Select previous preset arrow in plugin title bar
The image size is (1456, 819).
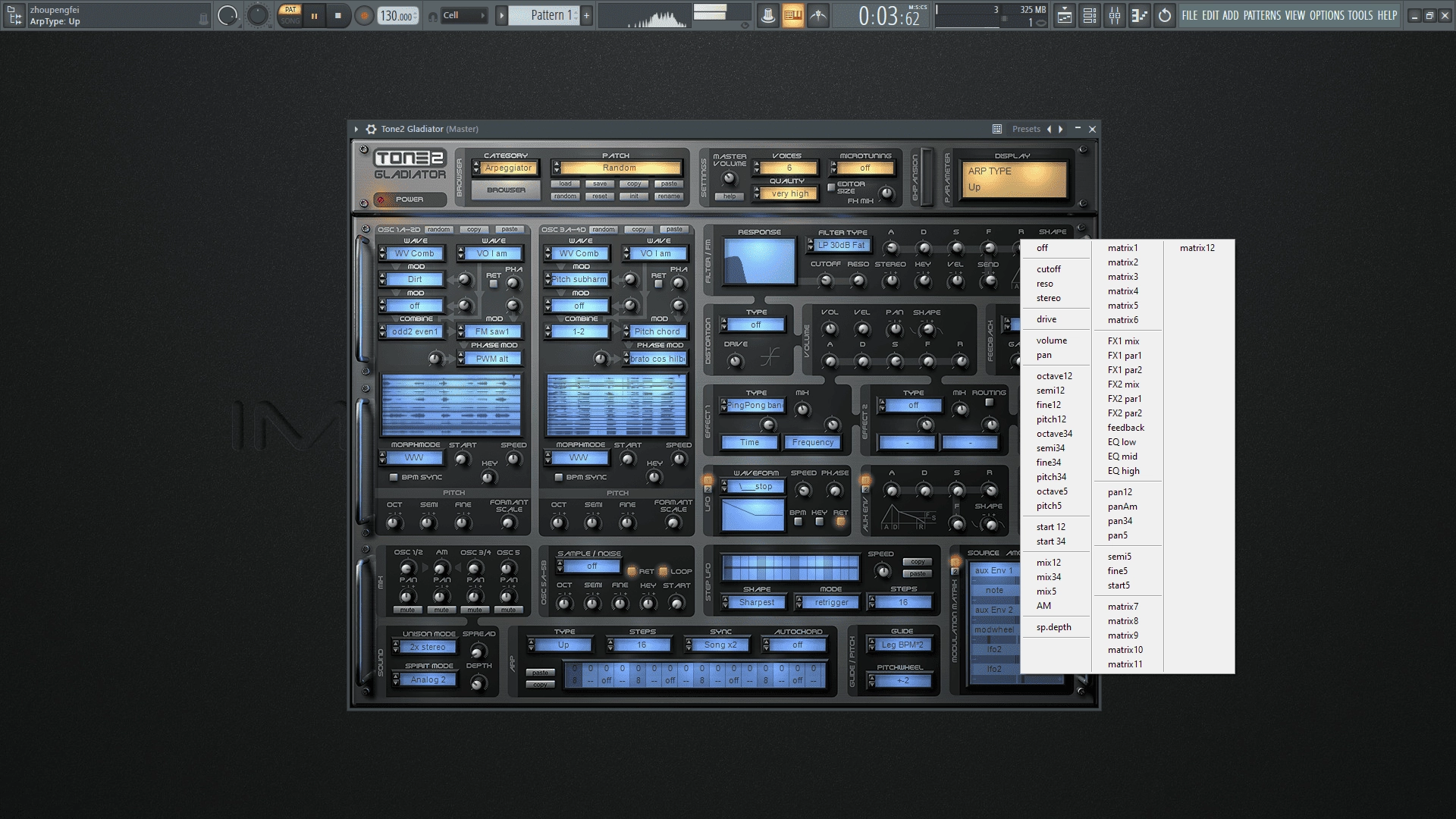click(x=1050, y=129)
